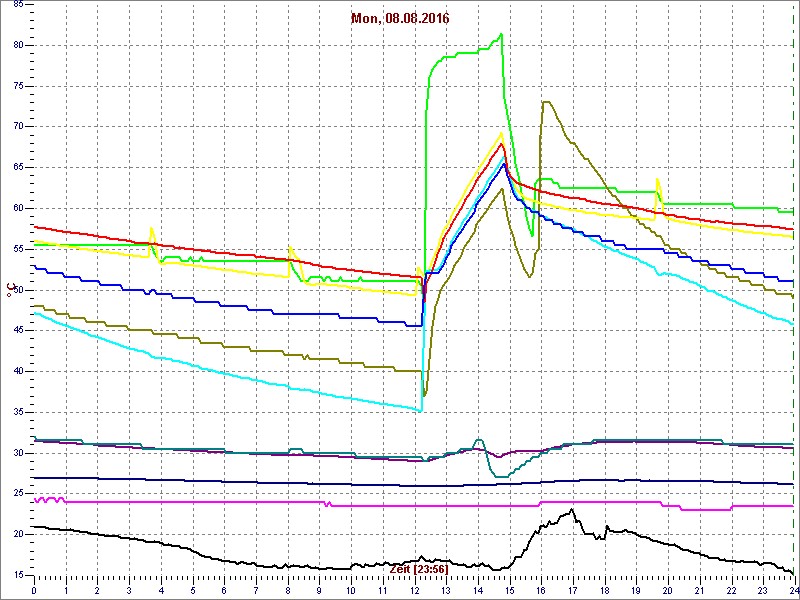Click hour 4 on the time axis

161,589
